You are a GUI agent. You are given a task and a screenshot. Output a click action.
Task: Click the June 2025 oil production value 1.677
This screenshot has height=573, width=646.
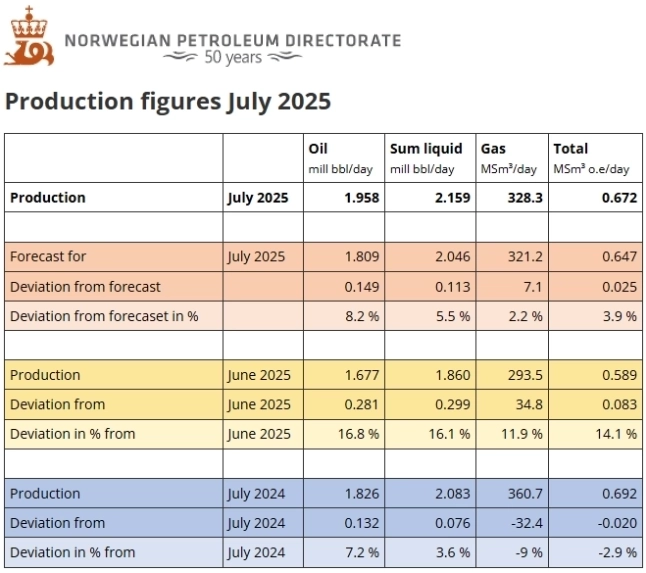point(361,375)
